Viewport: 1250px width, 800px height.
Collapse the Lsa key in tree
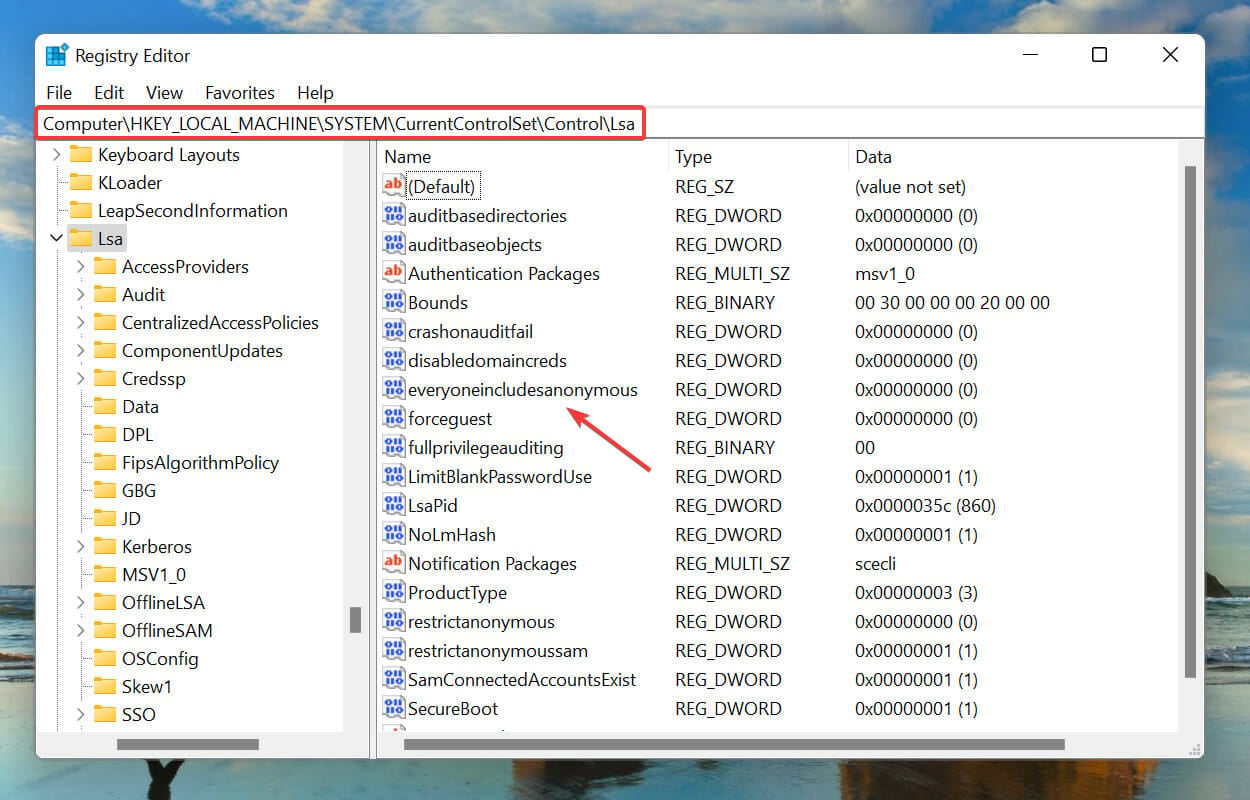[56, 239]
